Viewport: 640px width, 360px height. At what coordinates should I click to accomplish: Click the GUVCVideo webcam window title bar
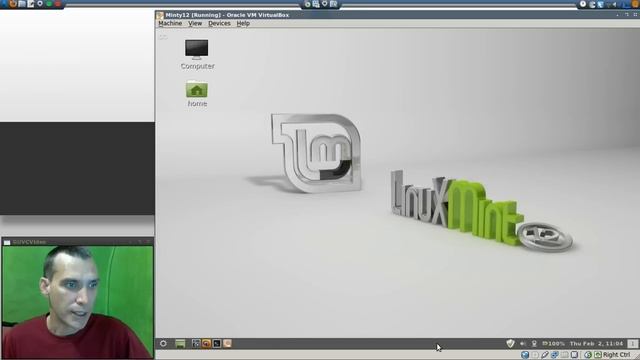click(78, 242)
